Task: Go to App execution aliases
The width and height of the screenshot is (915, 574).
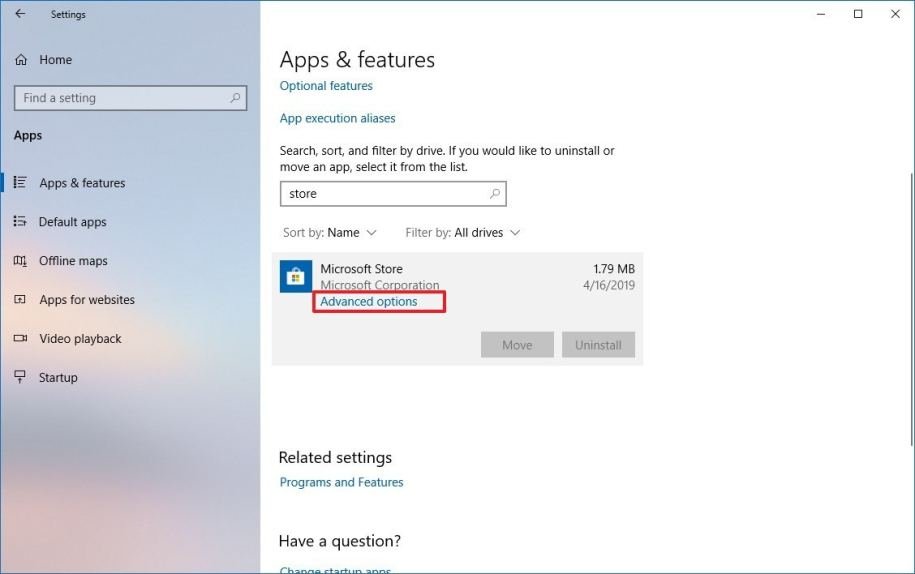Action: 337,118
